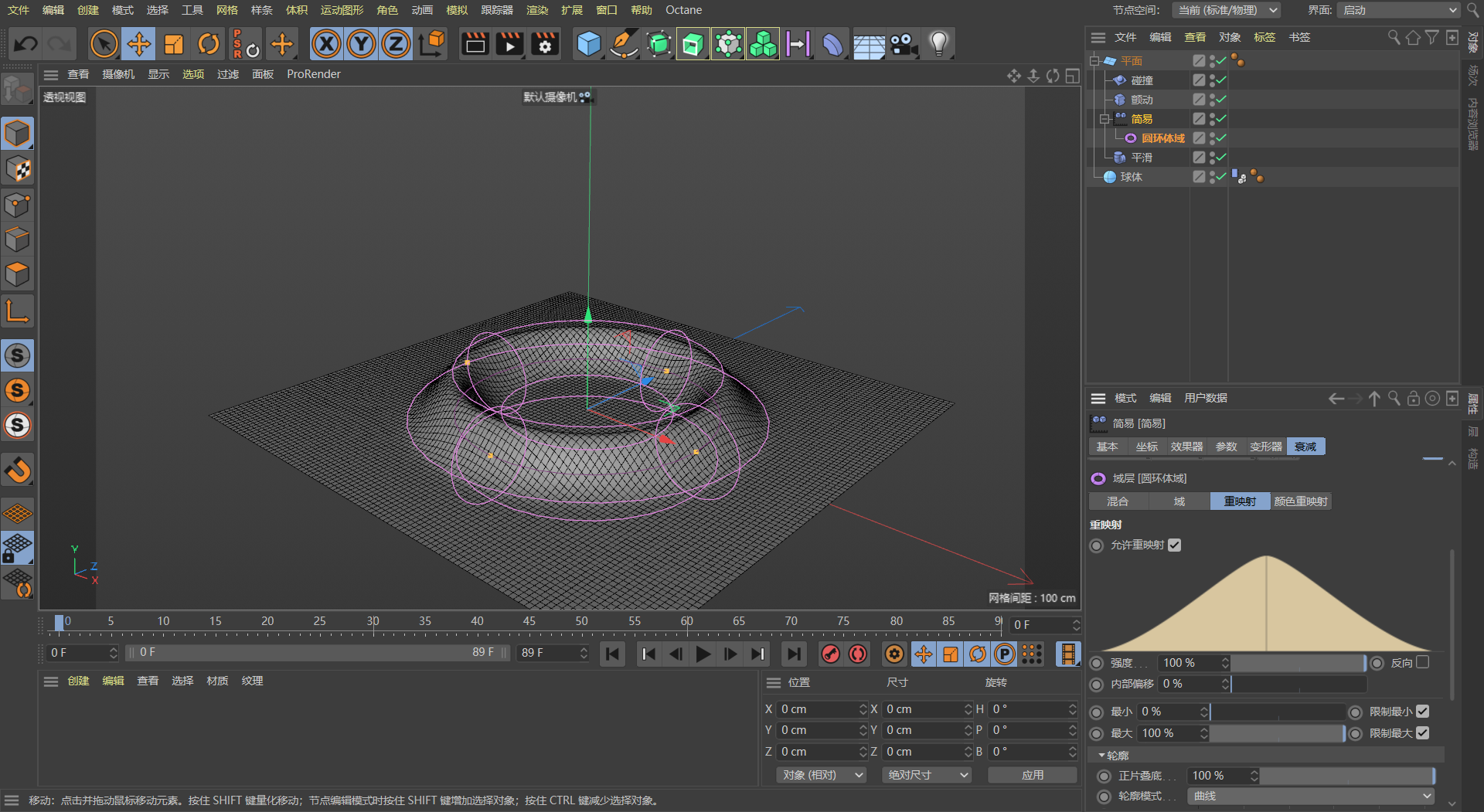Click the Undo arrow icon

coord(26,44)
